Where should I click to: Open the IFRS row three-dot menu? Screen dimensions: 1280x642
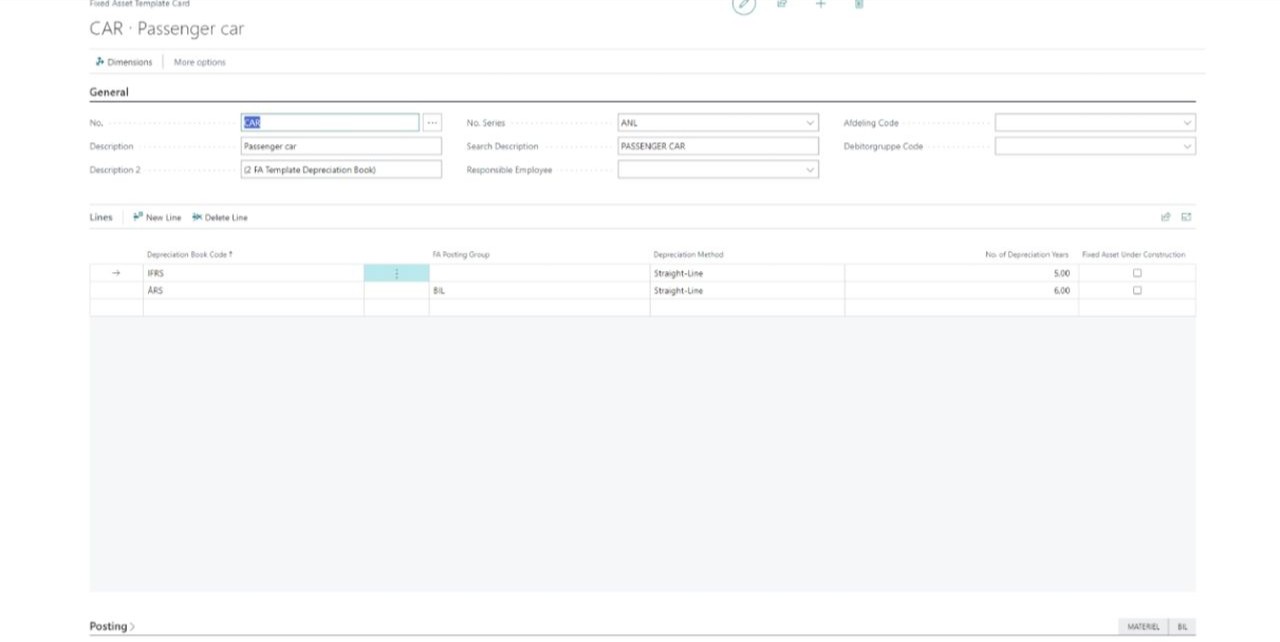tap(396, 273)
